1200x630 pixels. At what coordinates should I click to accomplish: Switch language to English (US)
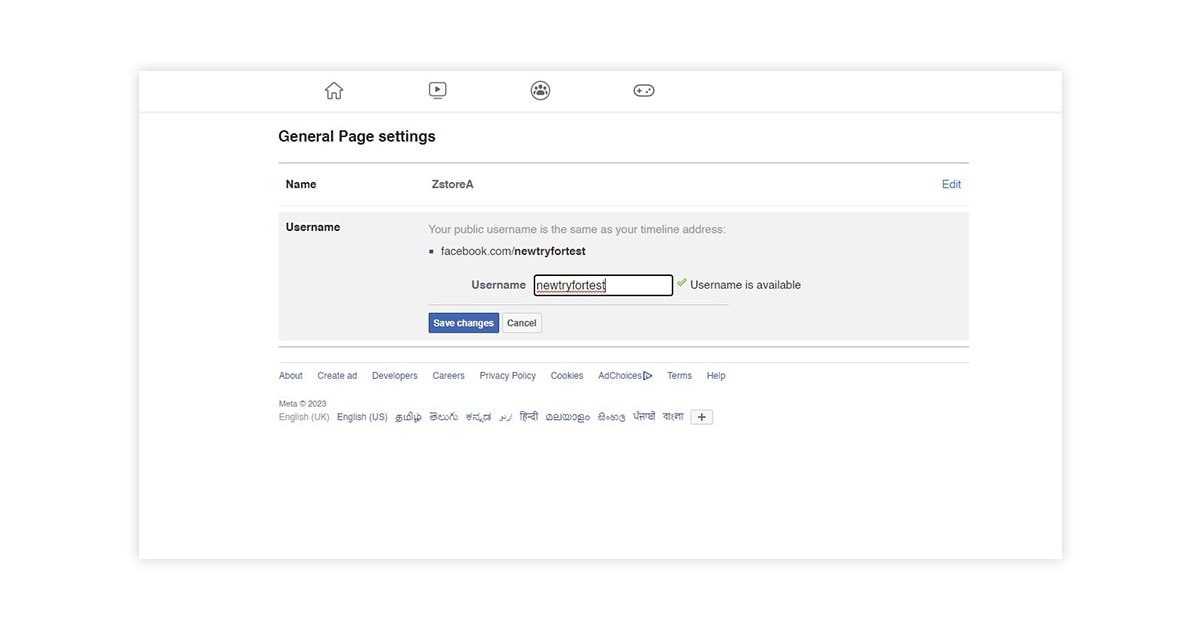point(362,417)
